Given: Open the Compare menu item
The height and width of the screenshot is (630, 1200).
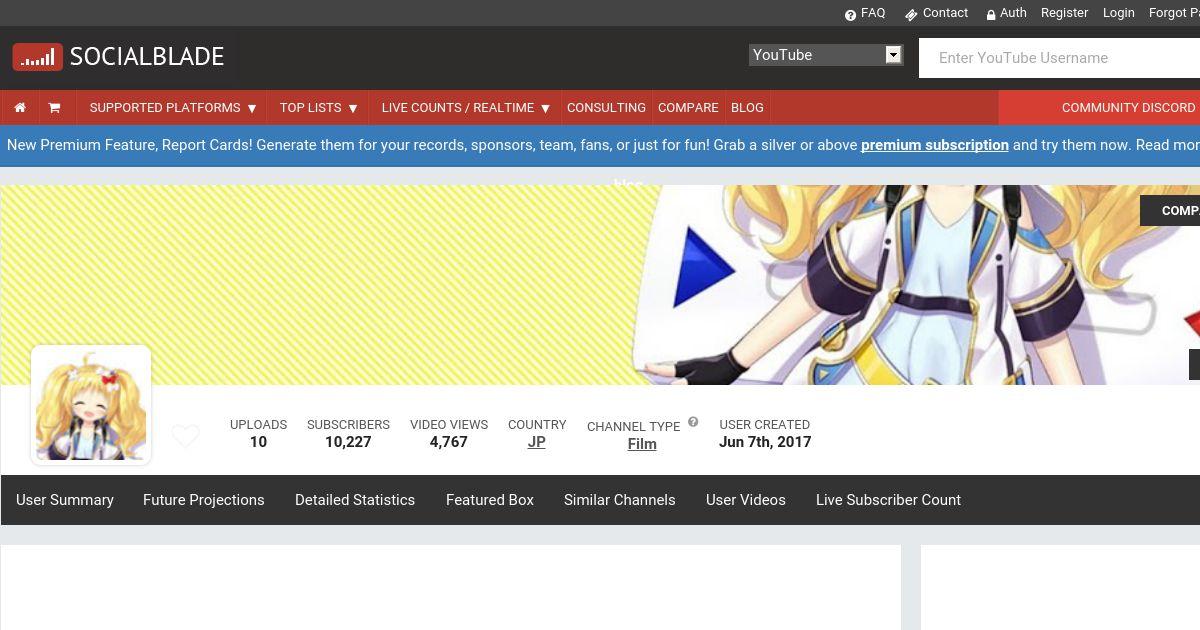Looking at the screenshot, I should [688, 108].
